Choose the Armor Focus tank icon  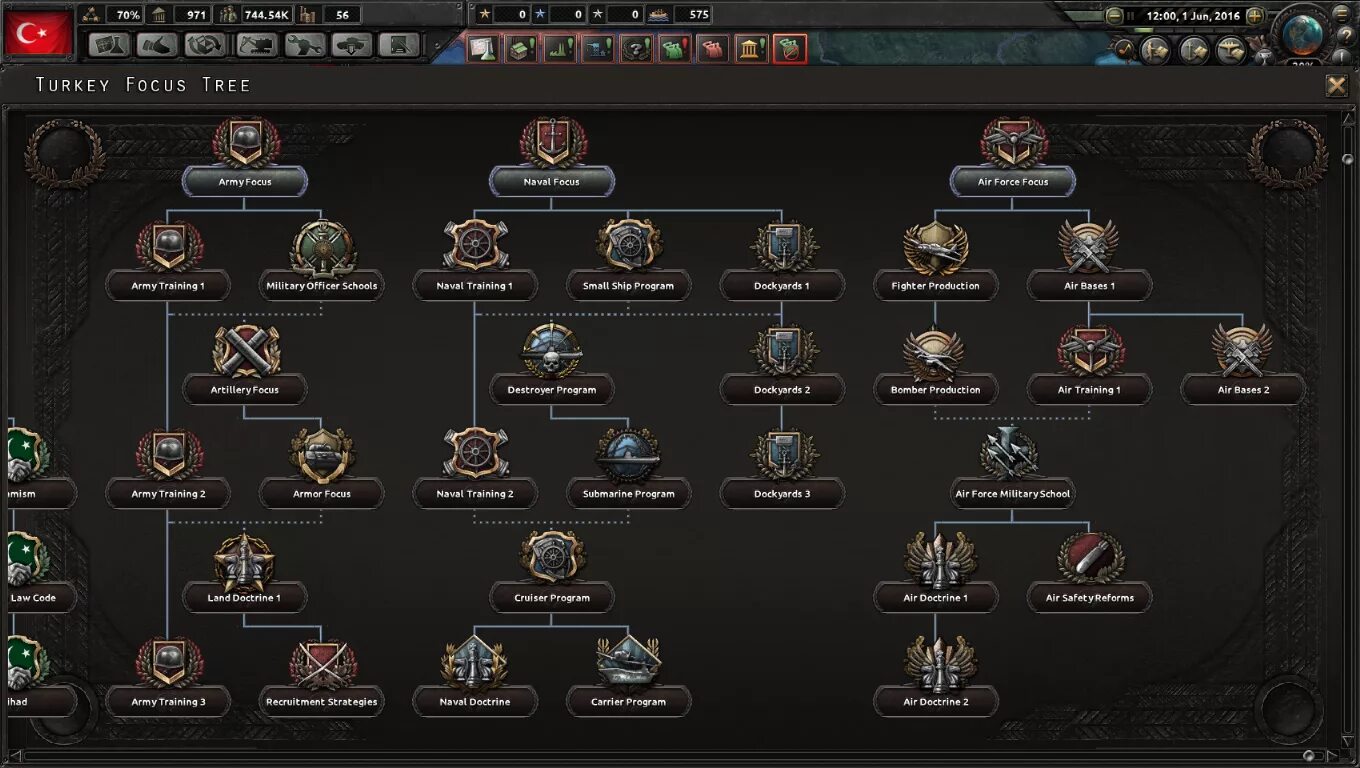click(x=322, y=457)
